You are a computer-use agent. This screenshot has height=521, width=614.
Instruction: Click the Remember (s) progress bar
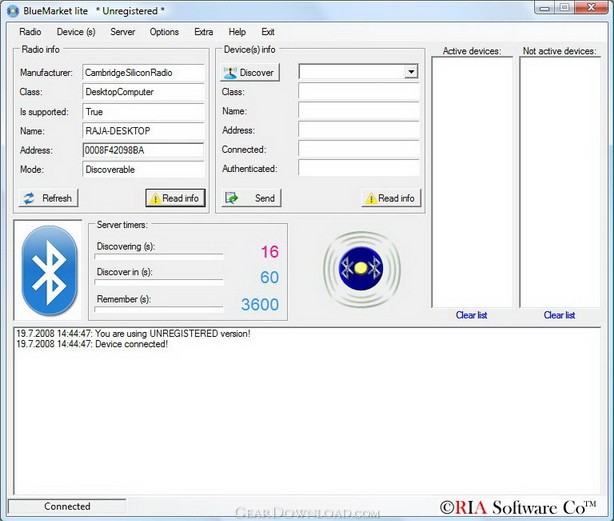[159, 310]
